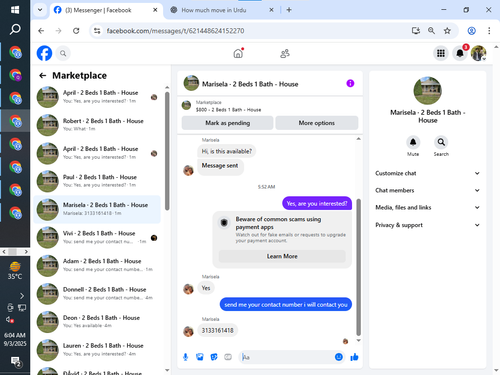The image size is (500, 375).
Task: Open Lauren - 2 Beds 1 Bath conversation
Action: pos(97,350)
